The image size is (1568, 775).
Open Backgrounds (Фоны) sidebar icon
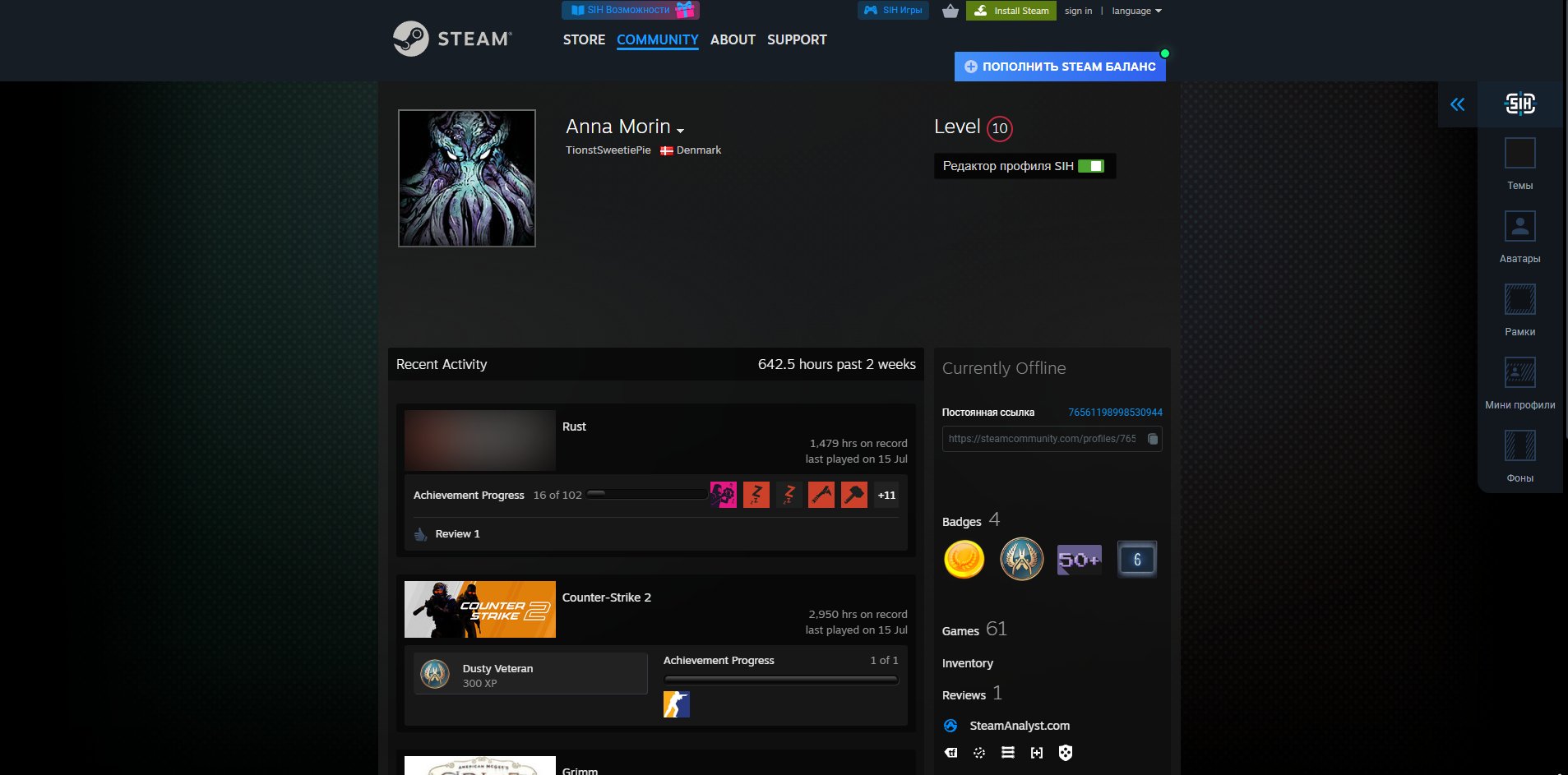pyautogui.click(x=1519, y=445)
